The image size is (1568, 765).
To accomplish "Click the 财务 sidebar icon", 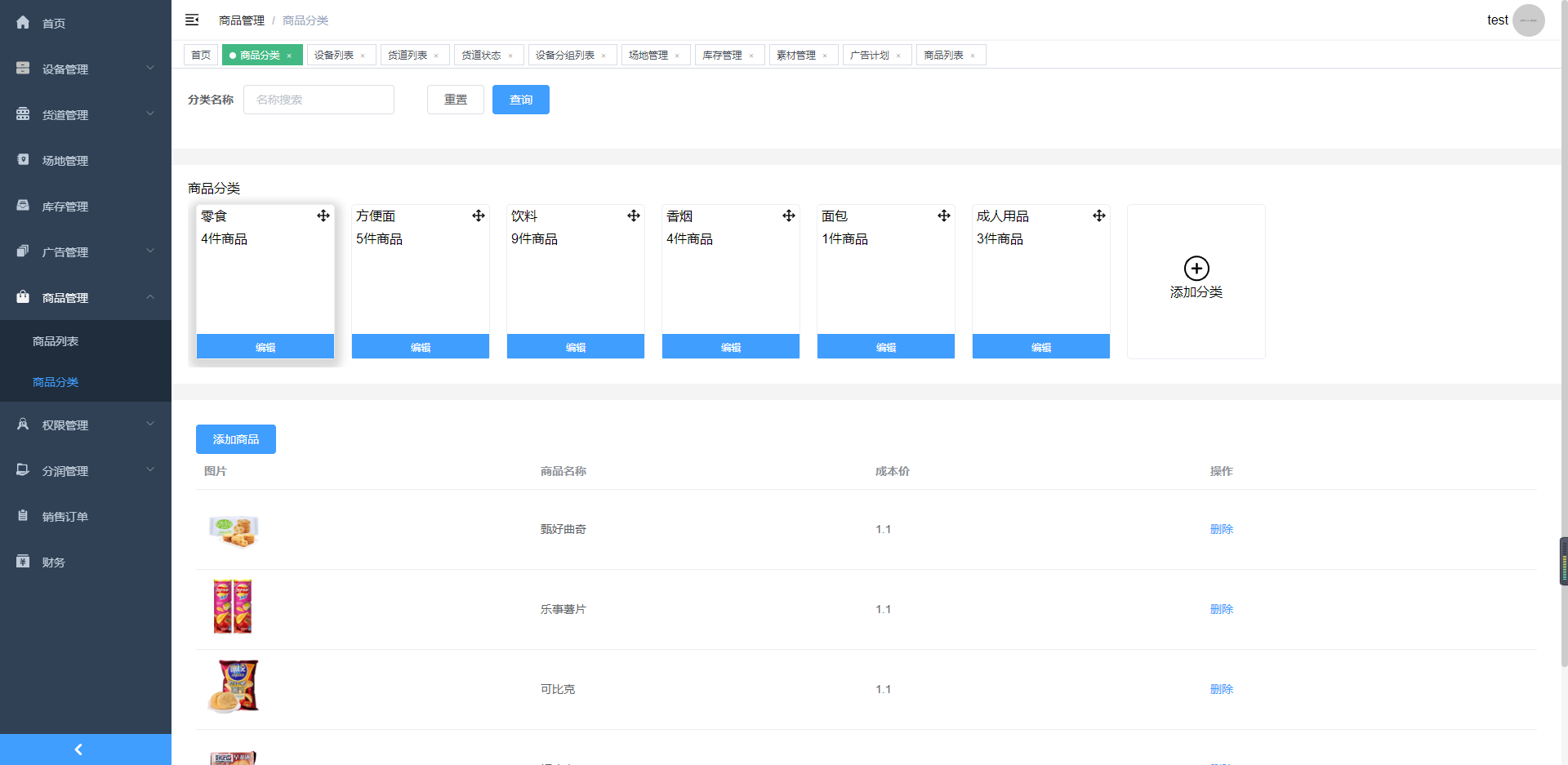I will tap(23, 562).
